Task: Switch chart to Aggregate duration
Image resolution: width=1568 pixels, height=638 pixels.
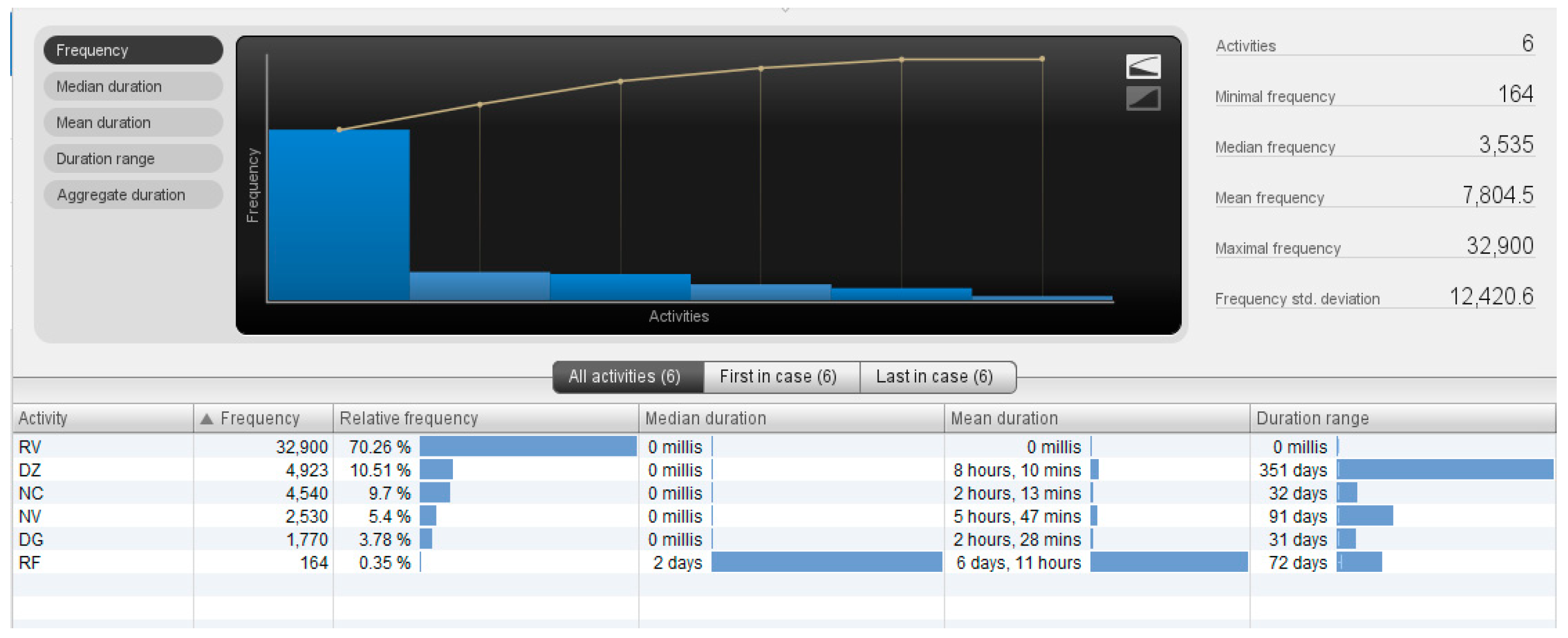Action: (x=133, y=195)
